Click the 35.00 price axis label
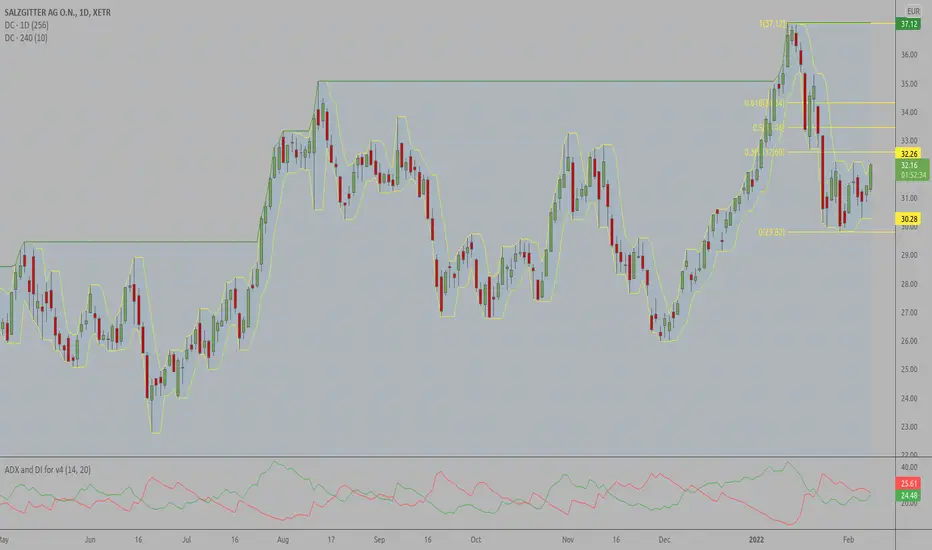932x550 pixels. coord(909,84)
